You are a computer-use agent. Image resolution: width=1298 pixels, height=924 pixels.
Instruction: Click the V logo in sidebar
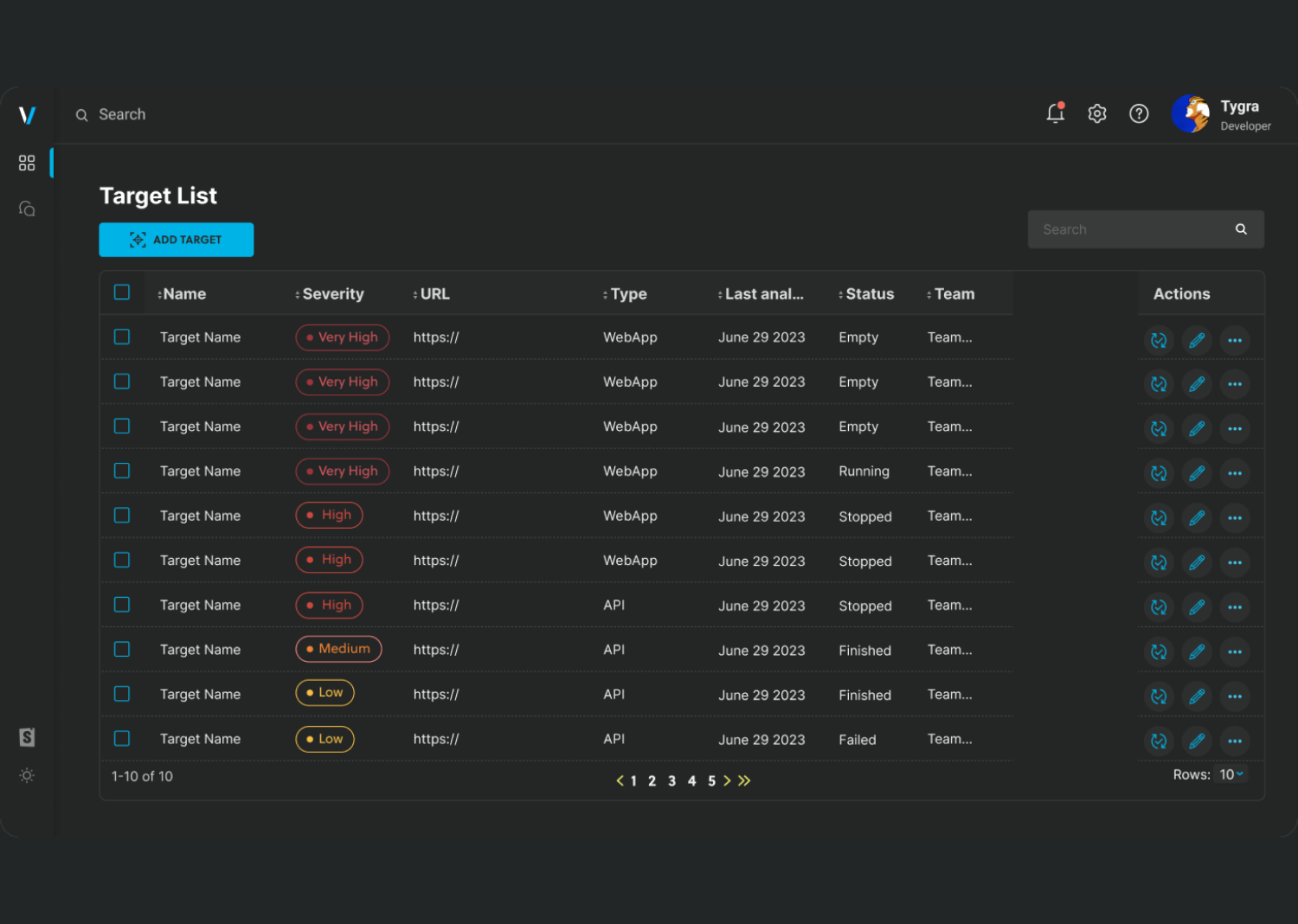(x=27, y=114)
